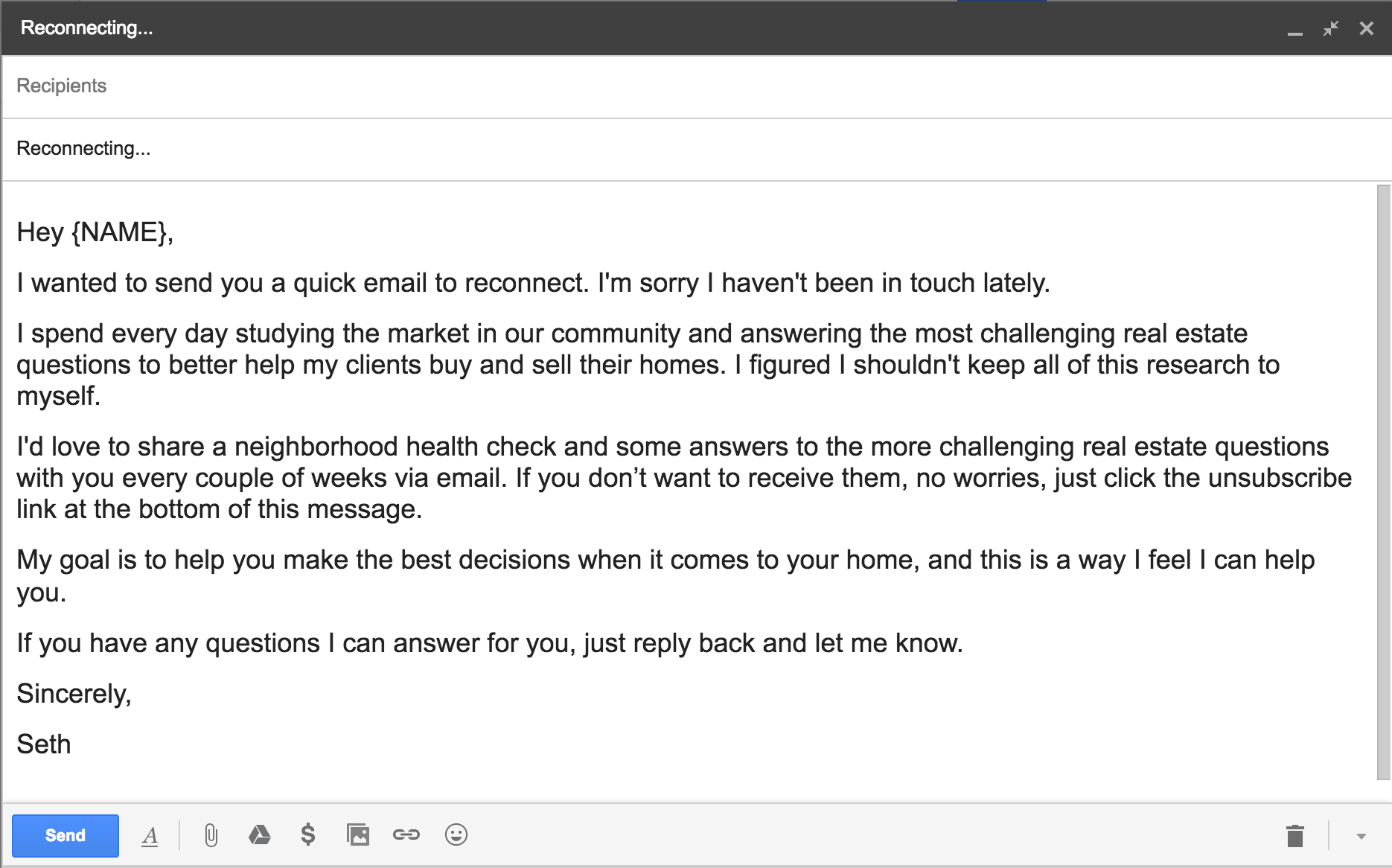Minimize the compose window

(x=1295, y=30)
